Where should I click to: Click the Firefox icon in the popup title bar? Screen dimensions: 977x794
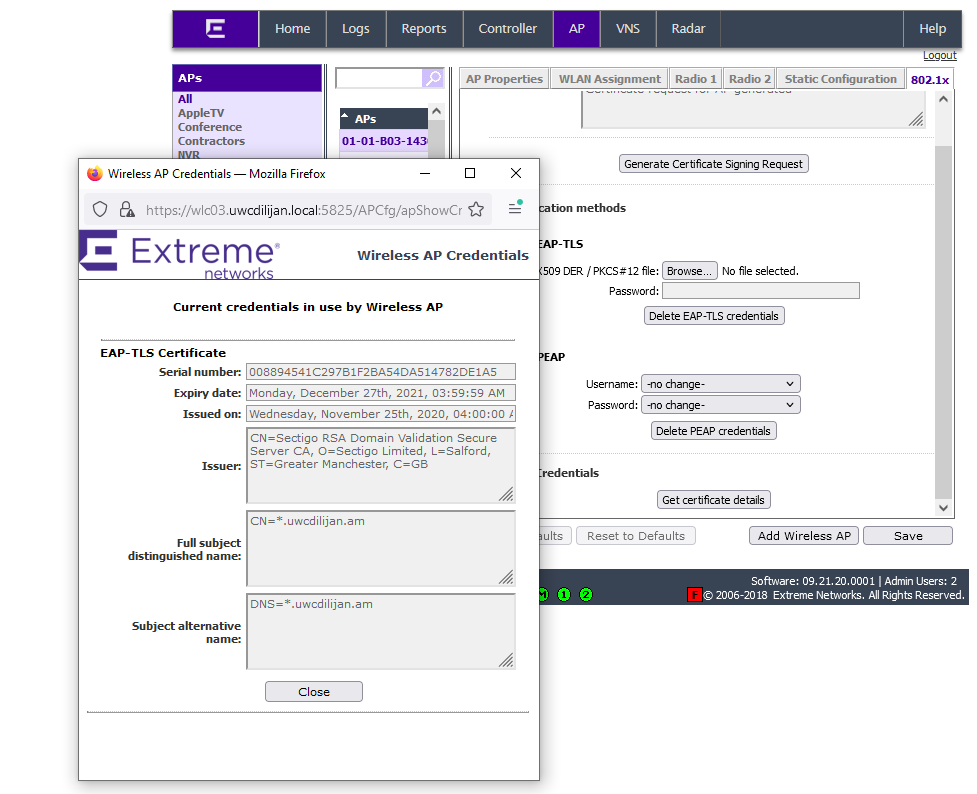pos(95,173)
